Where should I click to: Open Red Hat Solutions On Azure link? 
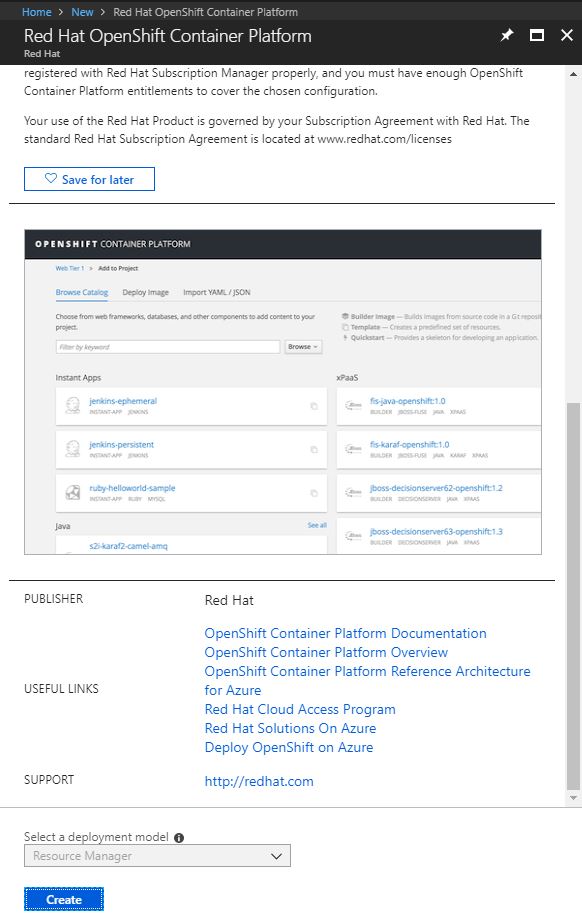point(290,728)
